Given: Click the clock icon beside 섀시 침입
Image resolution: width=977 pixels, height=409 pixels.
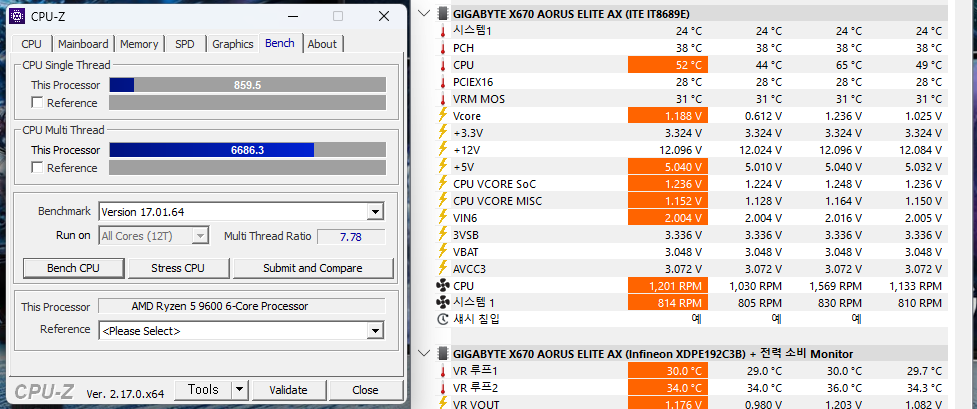Looking at the screenshot, I should click(443, 319).
